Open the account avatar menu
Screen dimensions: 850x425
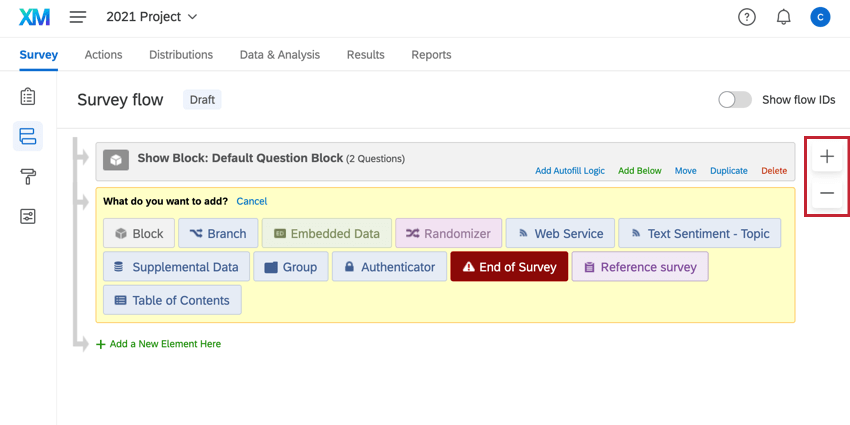coord(820,17)
